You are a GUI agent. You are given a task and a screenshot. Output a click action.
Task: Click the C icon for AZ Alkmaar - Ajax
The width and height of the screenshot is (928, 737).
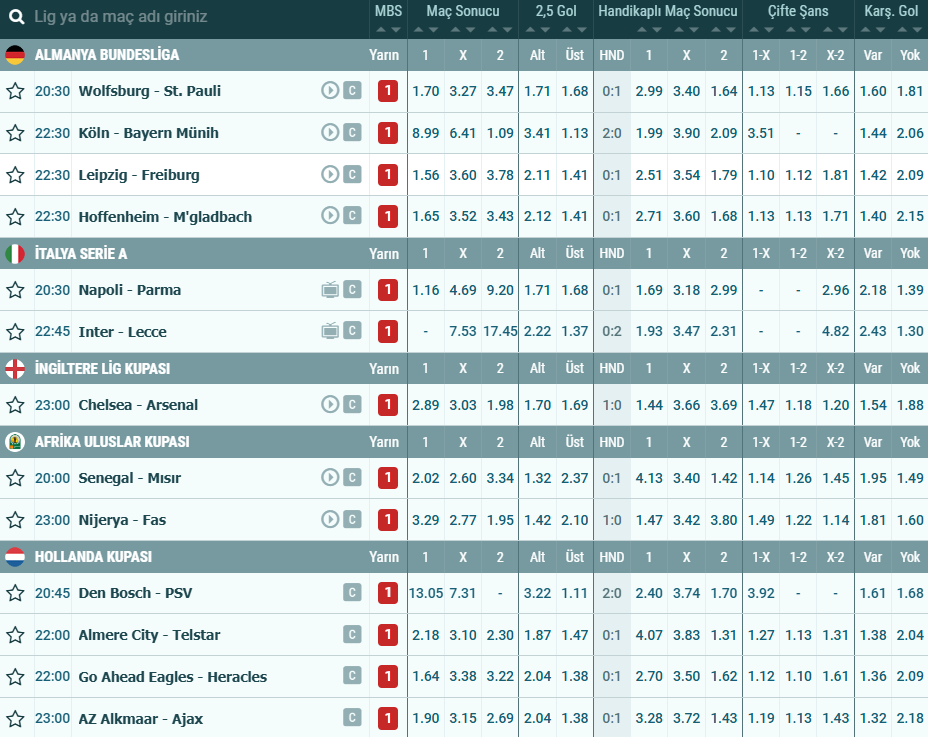[x=352, y=718]
